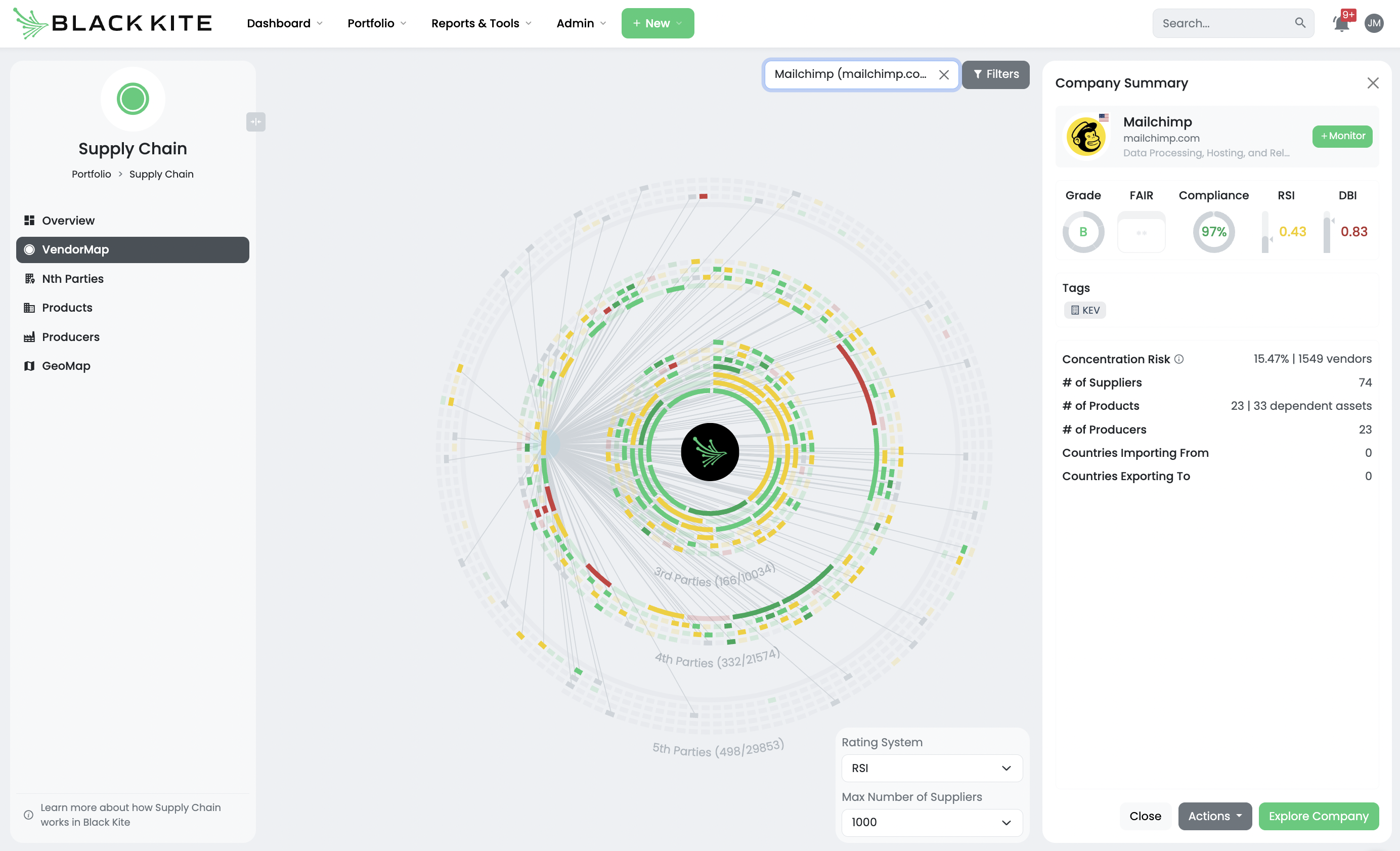Viewport: 1400px width, 851px height.
Task: Click the search magnifier icon
Action: tap(1300, 23)
